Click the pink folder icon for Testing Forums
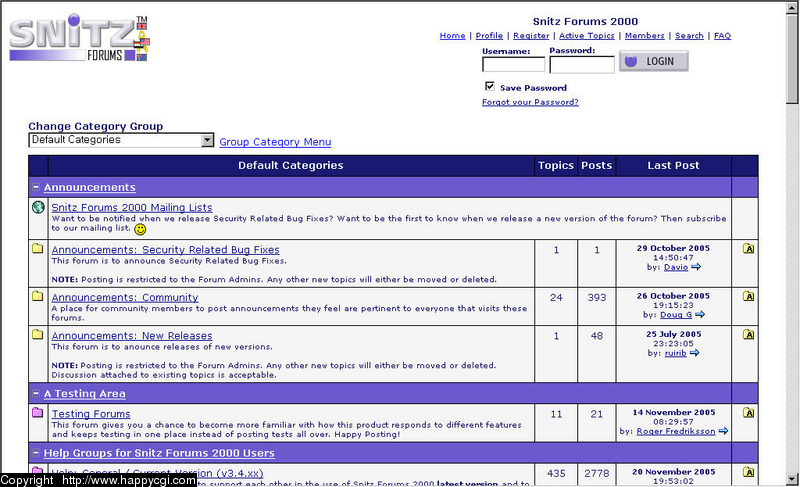Screen dimensions: 800x487 click(x=38, y=412)
